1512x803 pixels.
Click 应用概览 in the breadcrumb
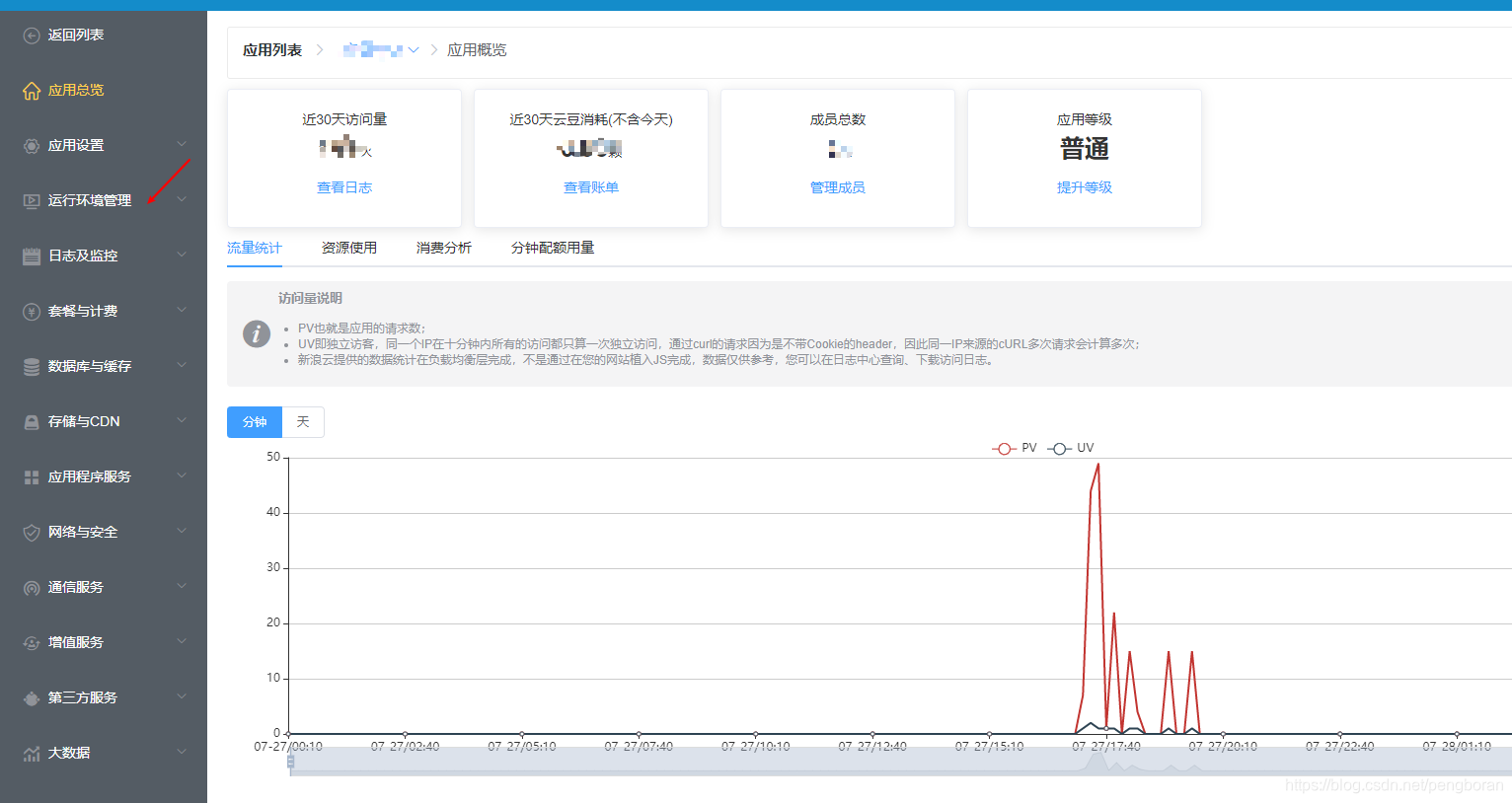(x=477, y=50)
